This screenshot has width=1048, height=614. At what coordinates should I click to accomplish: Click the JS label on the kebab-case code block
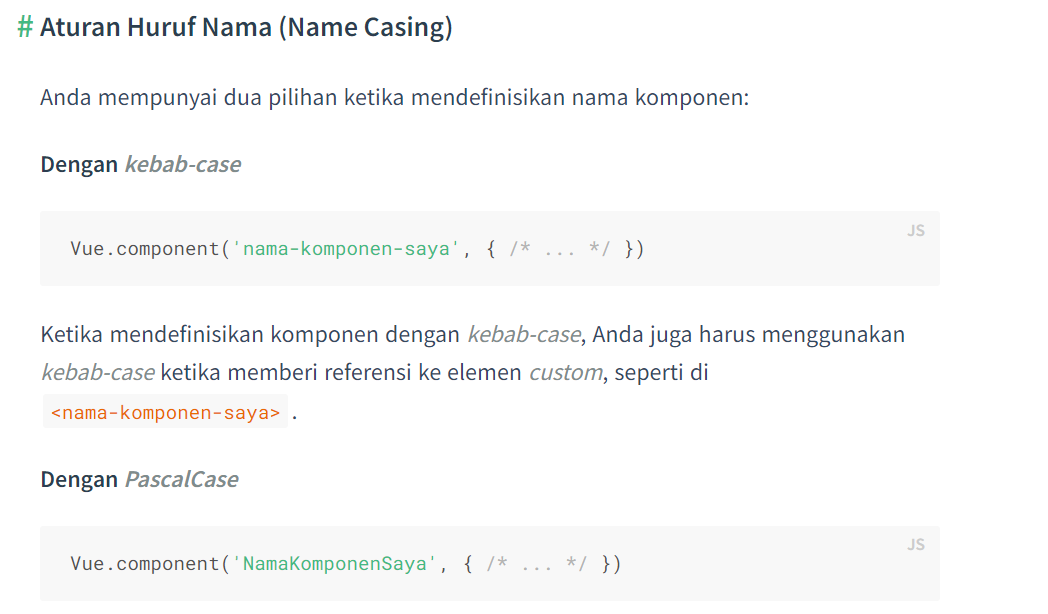coord(916,231)
